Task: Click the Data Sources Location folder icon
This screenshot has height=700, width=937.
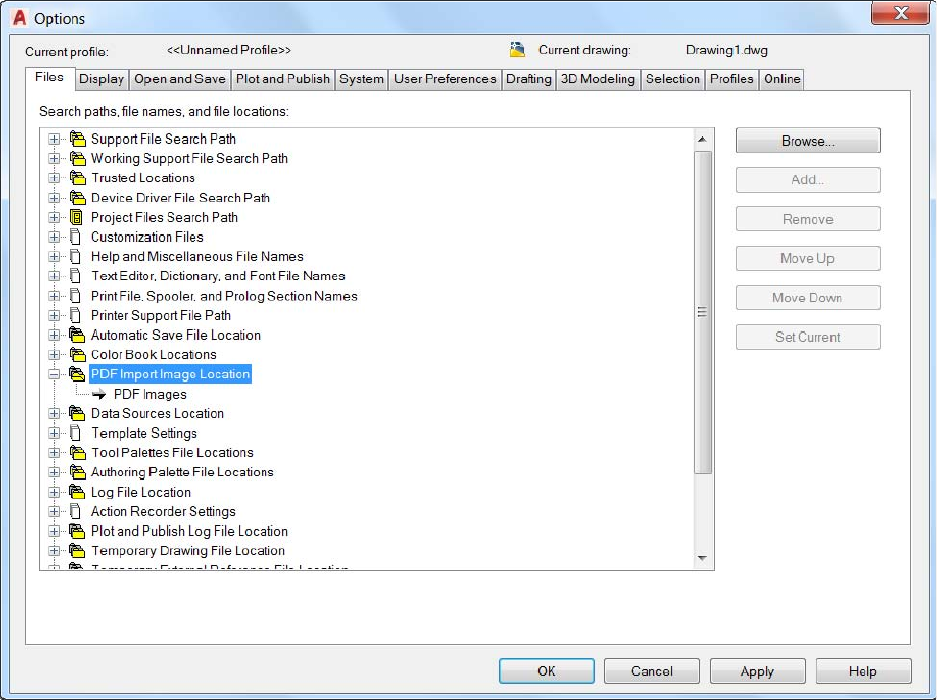Action: pos(77,413)
